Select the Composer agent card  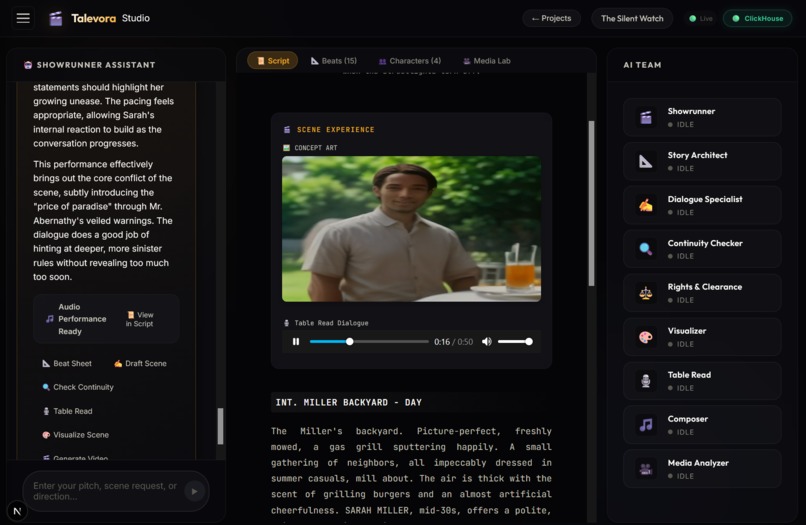[x=702, y=425]
